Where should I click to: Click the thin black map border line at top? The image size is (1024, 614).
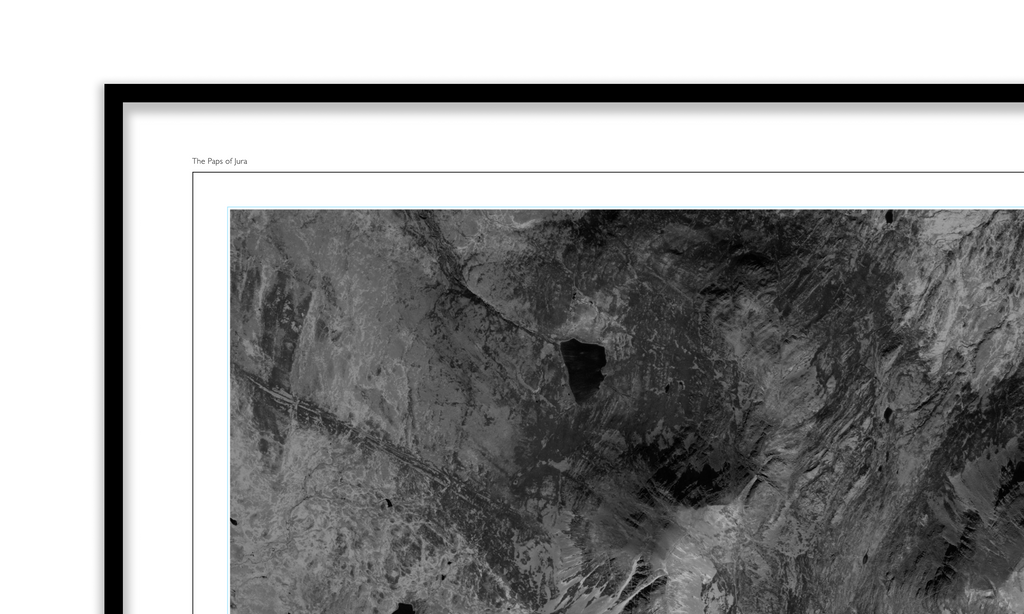[x=600, y=173]
